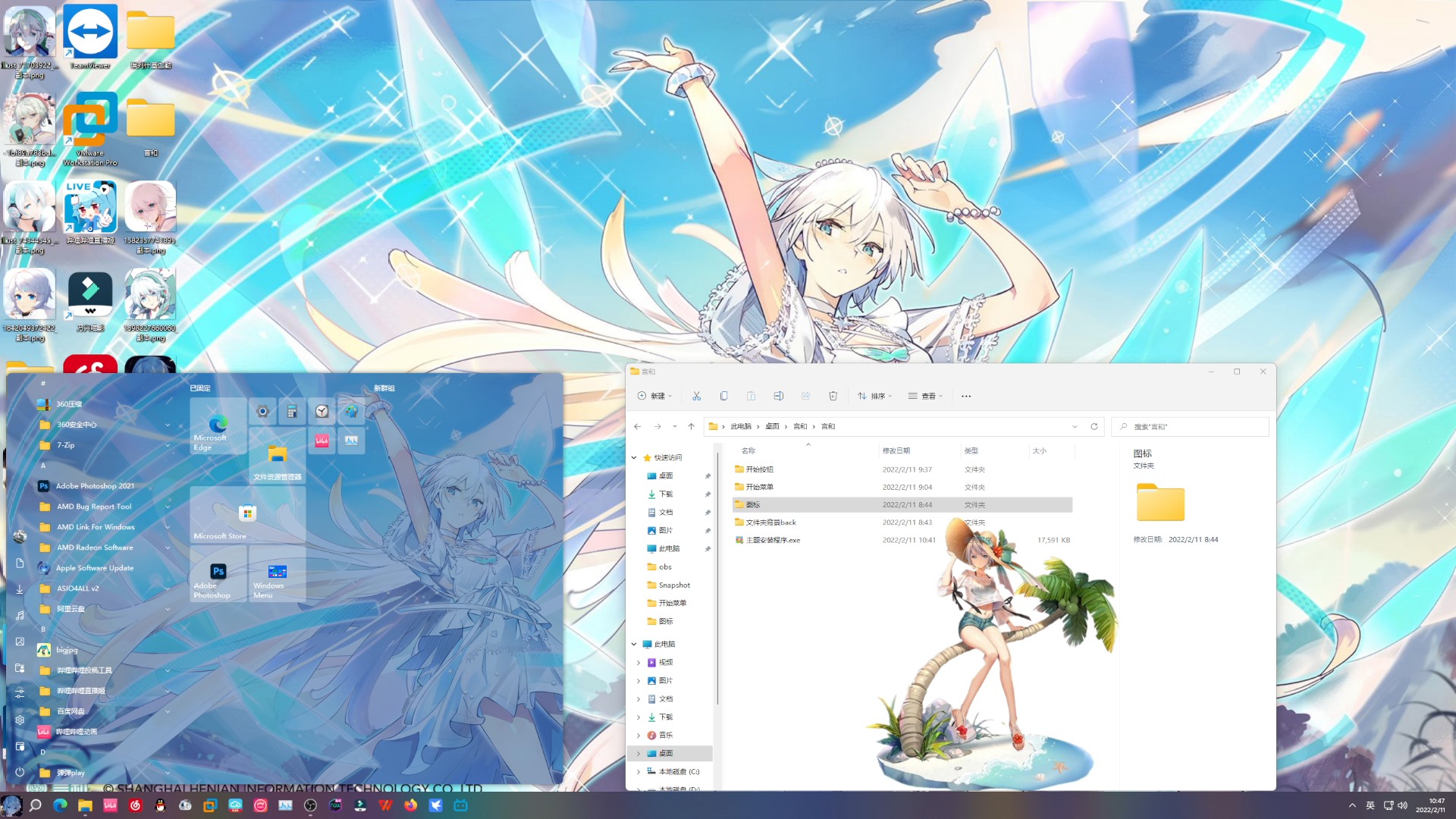The image size is (1456, 819).
Task: Open Calculator tile in start menu
Action: [x=292, y=411]
